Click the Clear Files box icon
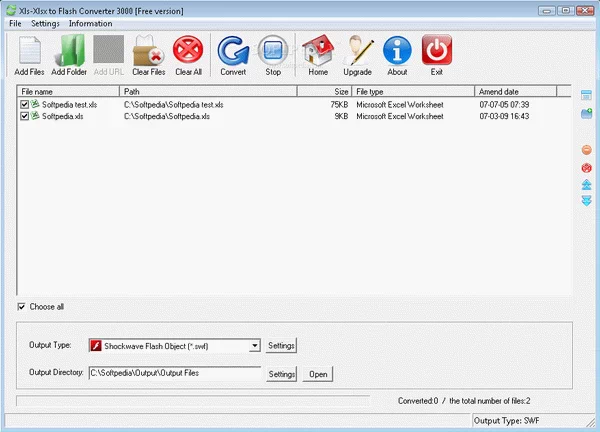The height and width of the screenshot is (432, 600). pyautogui.click(x=148, y=50)
